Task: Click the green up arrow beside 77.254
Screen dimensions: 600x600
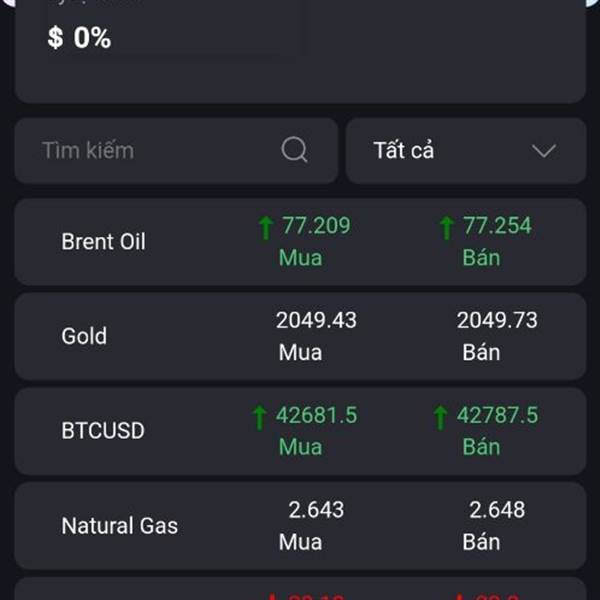Action: [x=447, y=228]
